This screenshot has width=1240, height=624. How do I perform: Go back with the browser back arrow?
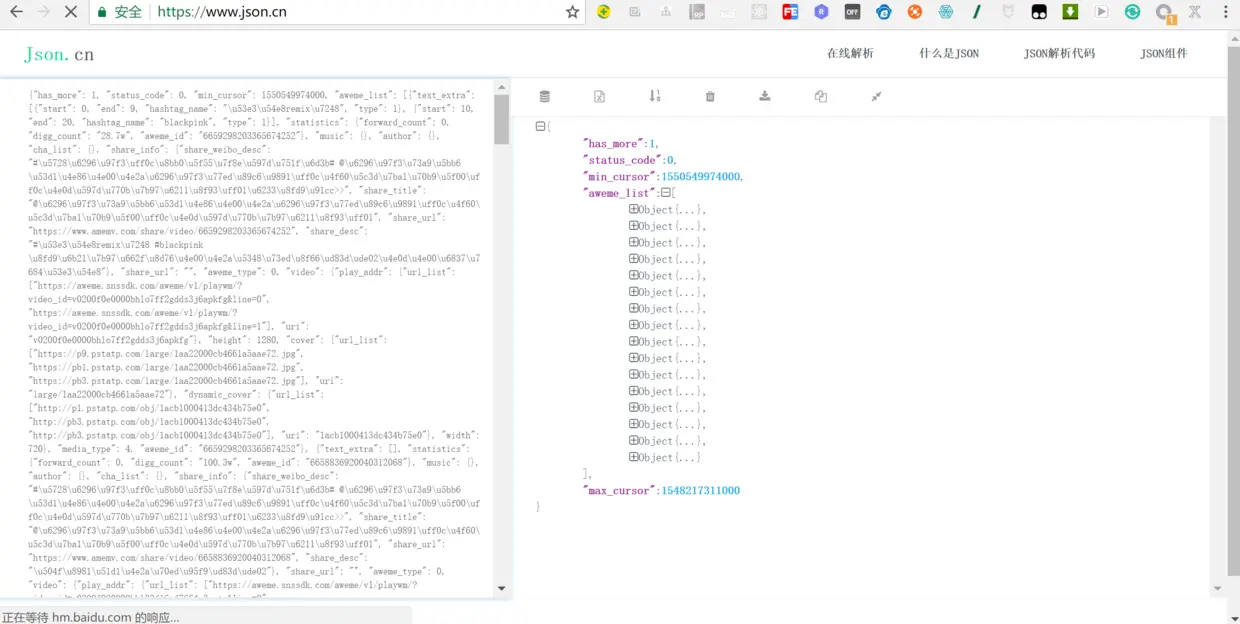(x=16, y=12)
